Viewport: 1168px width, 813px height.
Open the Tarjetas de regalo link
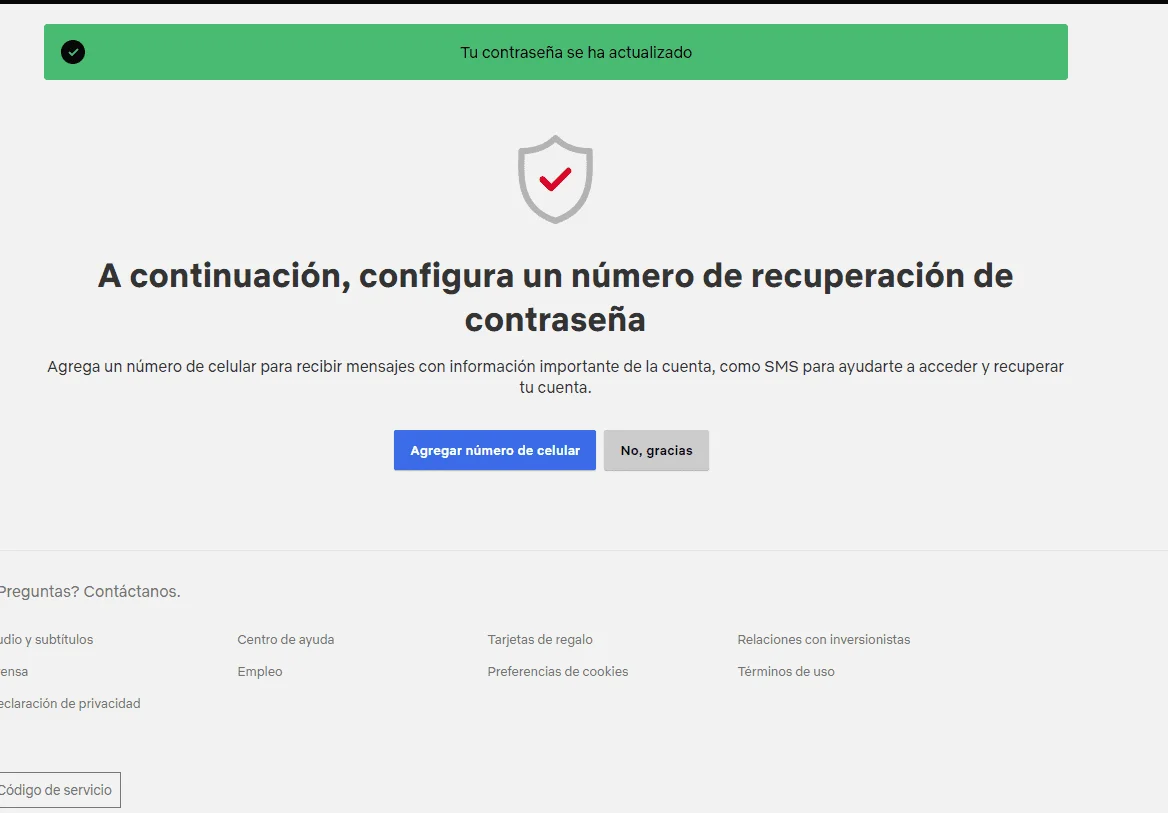click(x=540, y=639)
